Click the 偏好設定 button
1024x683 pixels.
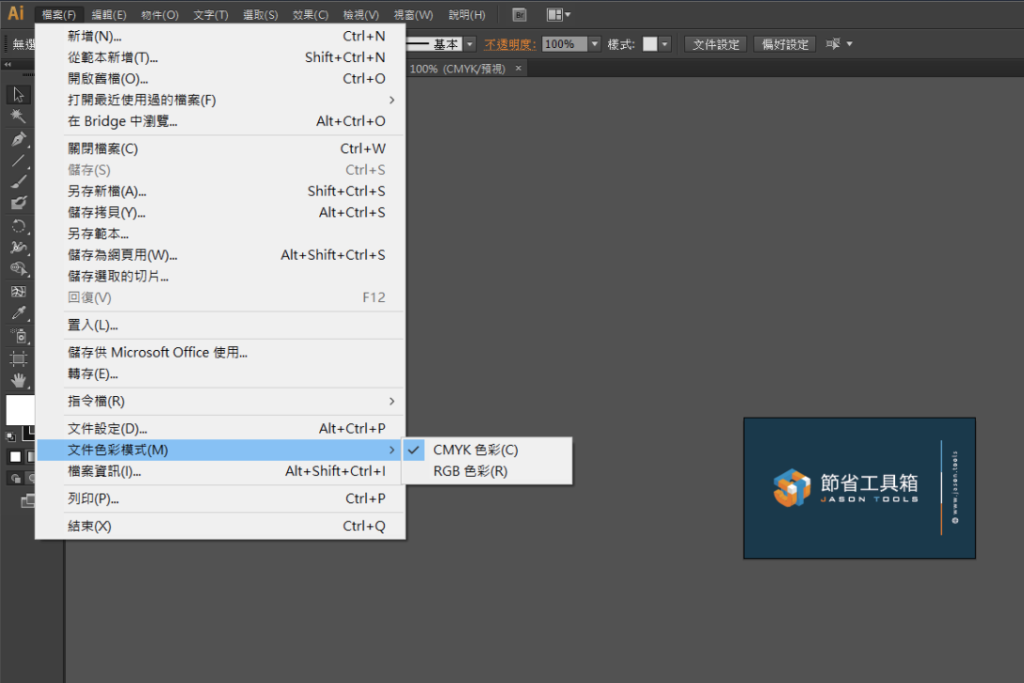(x=785, y=44)
